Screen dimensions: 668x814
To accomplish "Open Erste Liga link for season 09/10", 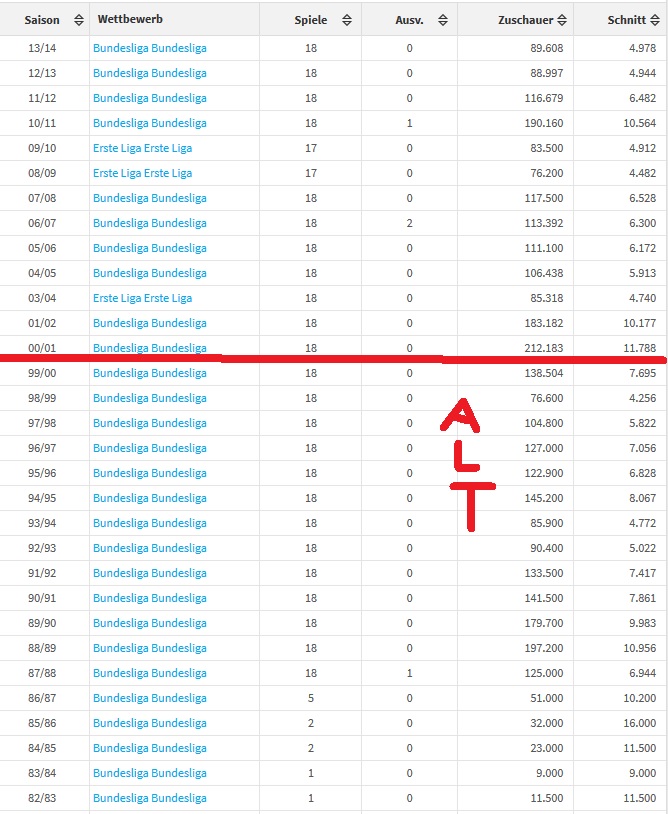I will pos(142,148).
